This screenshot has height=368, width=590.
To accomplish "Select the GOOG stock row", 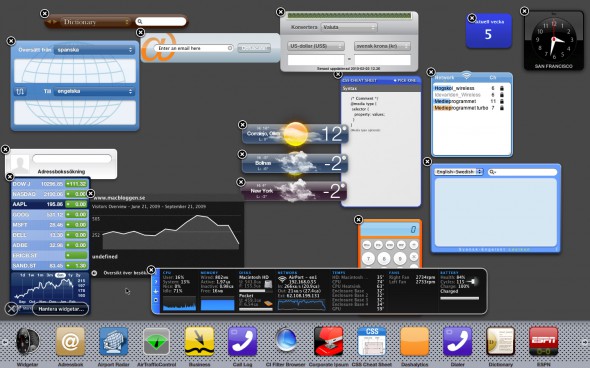I will pyautogui.click(x=50, y=214).
